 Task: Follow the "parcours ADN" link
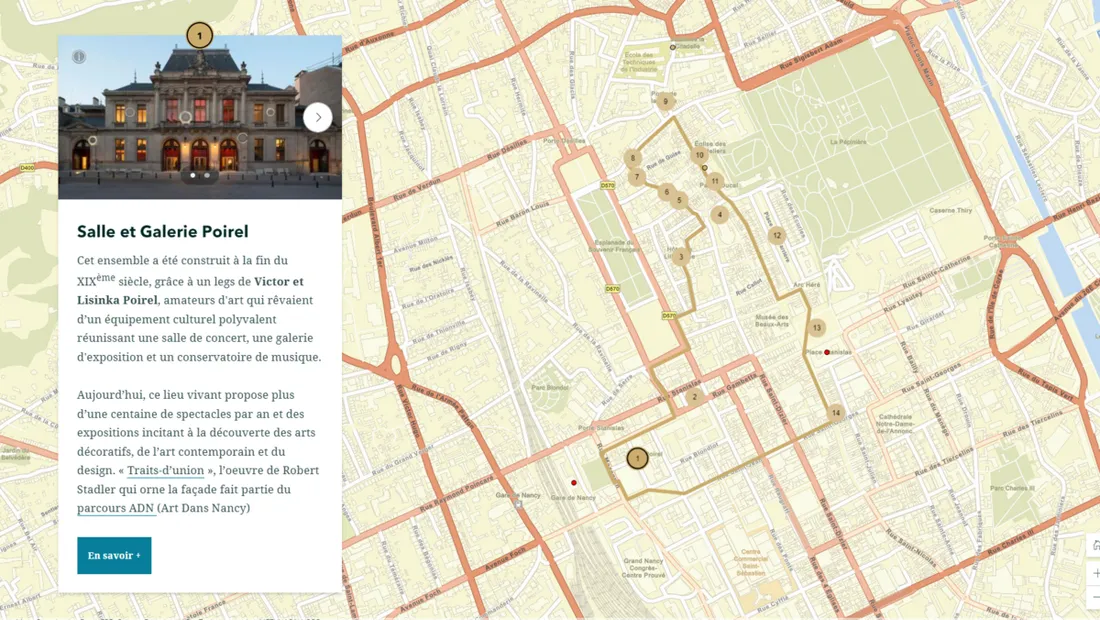tap(115, 508)
